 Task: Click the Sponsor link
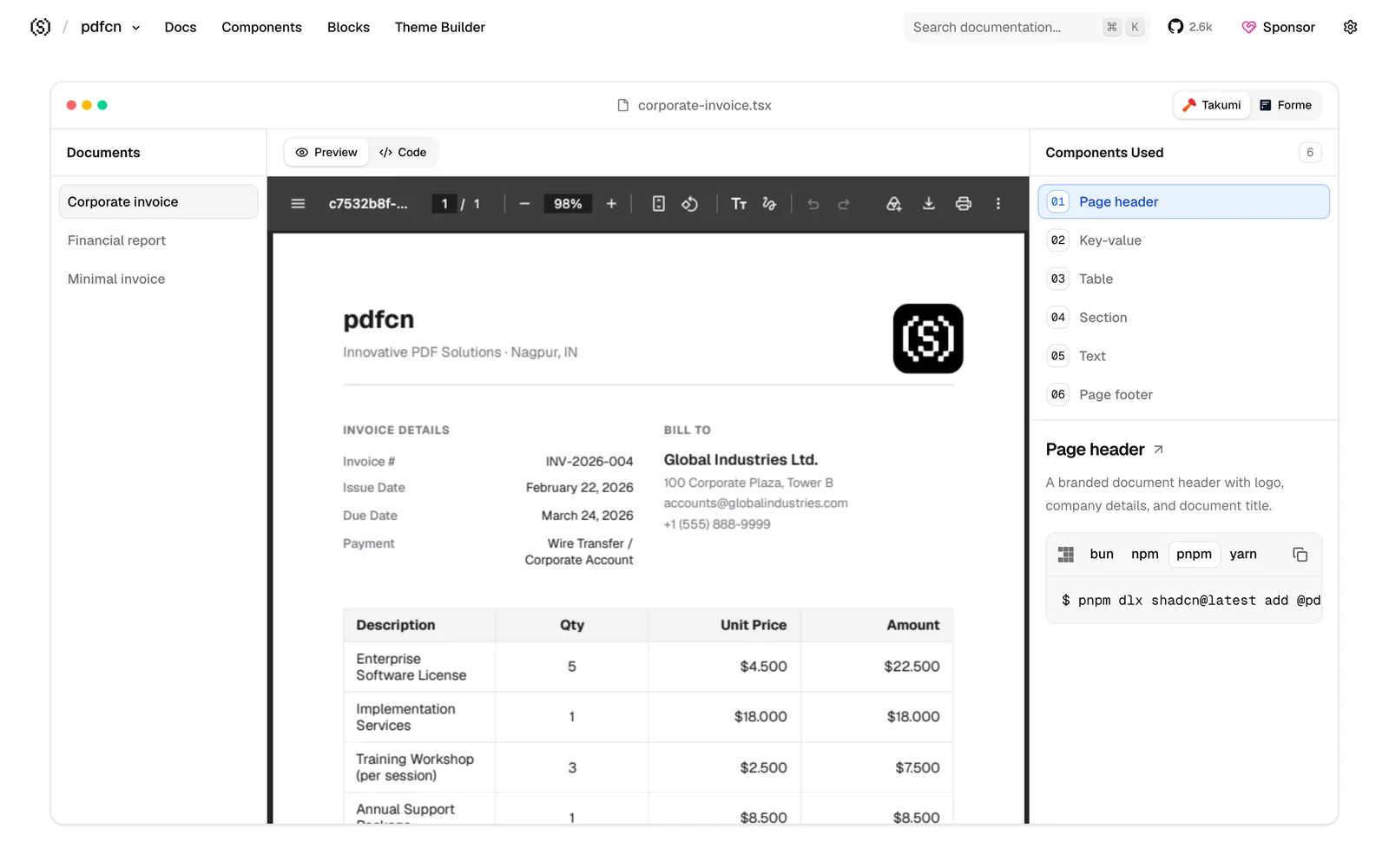pyautogui.click(x=1279, y=27)
